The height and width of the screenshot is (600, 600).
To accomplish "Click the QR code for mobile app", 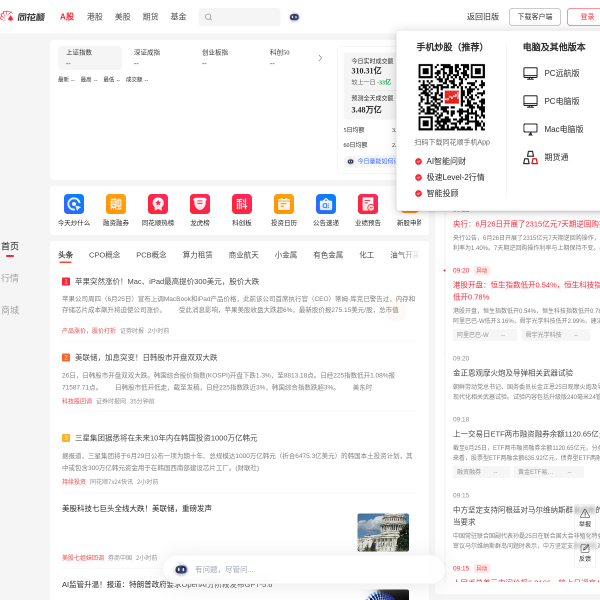I will pyautogui.click(x=452, y=97).
